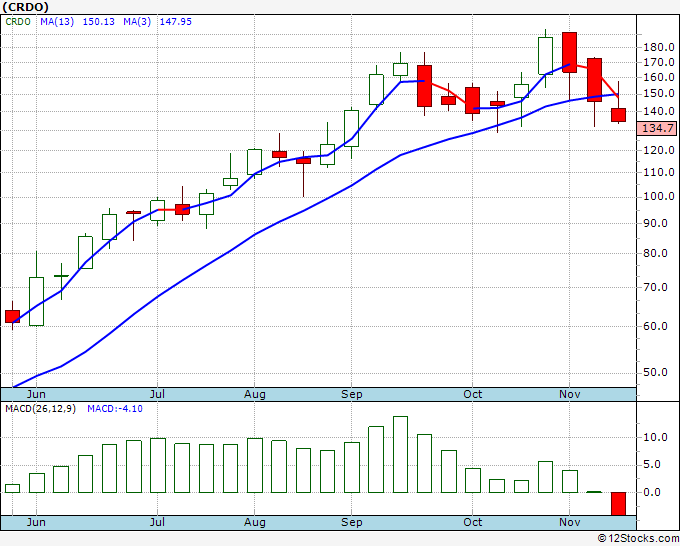The width and height of the screenshot is (680, 546).
Task: Click the red negative MACD histogram bar
Action: coord(618,504)
